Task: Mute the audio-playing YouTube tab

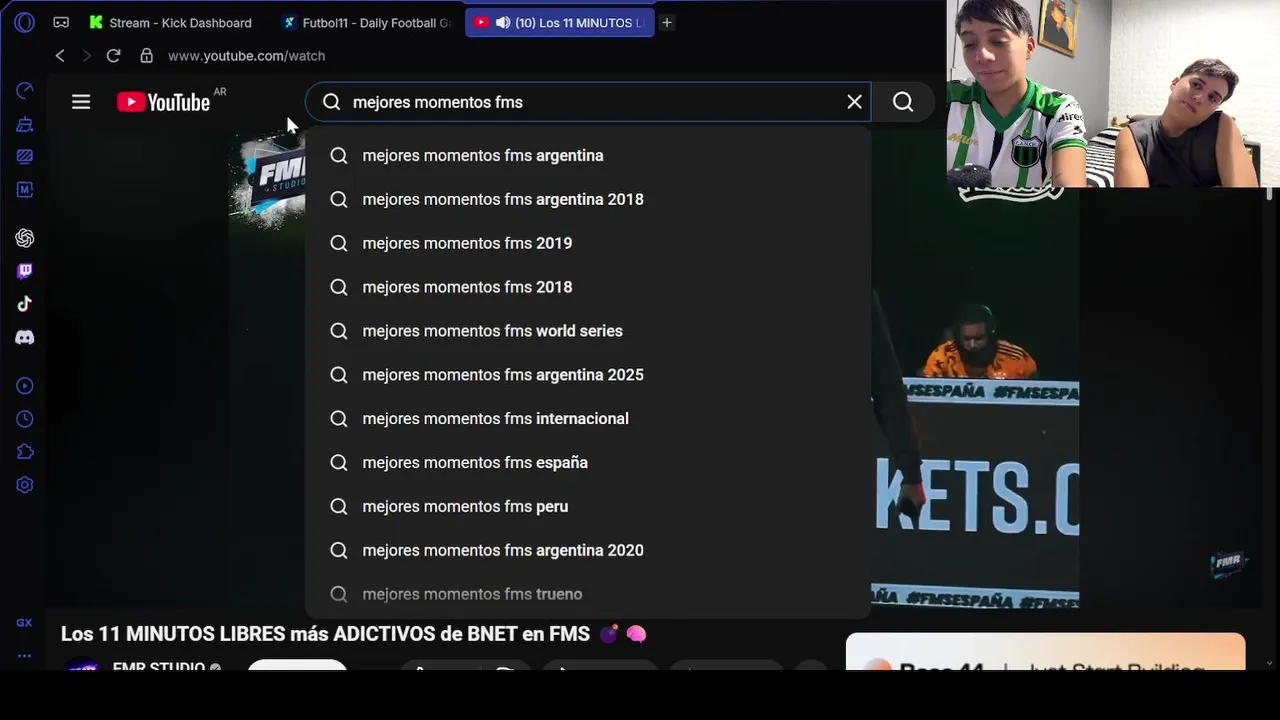Action: (503, 22)
